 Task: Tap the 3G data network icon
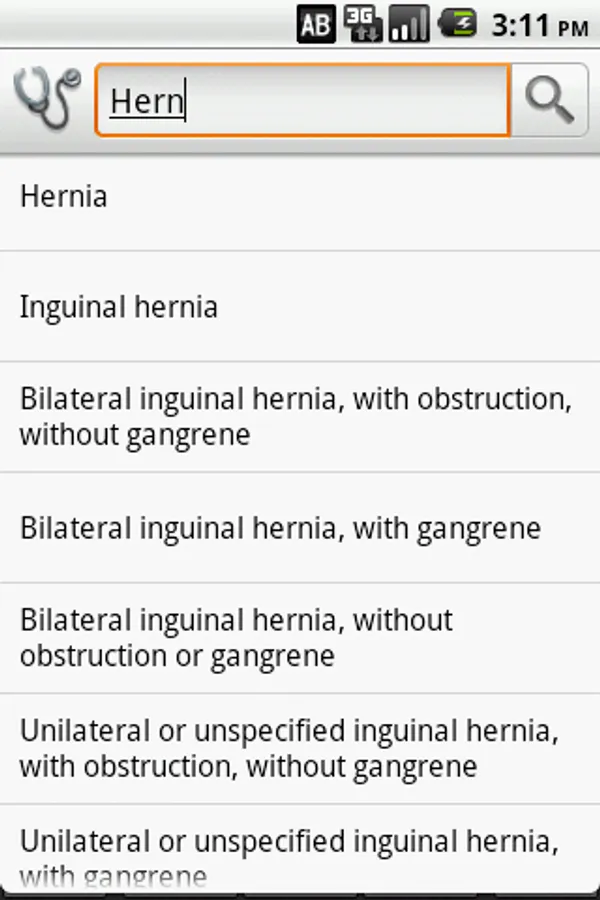pos(362,24)
